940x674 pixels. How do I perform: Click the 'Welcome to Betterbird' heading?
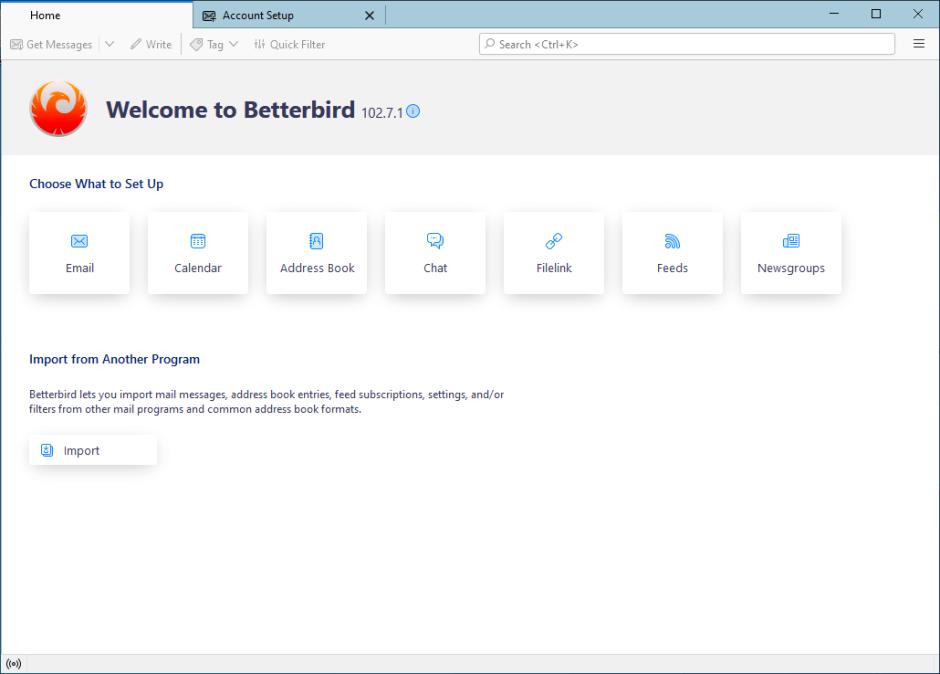231,110
